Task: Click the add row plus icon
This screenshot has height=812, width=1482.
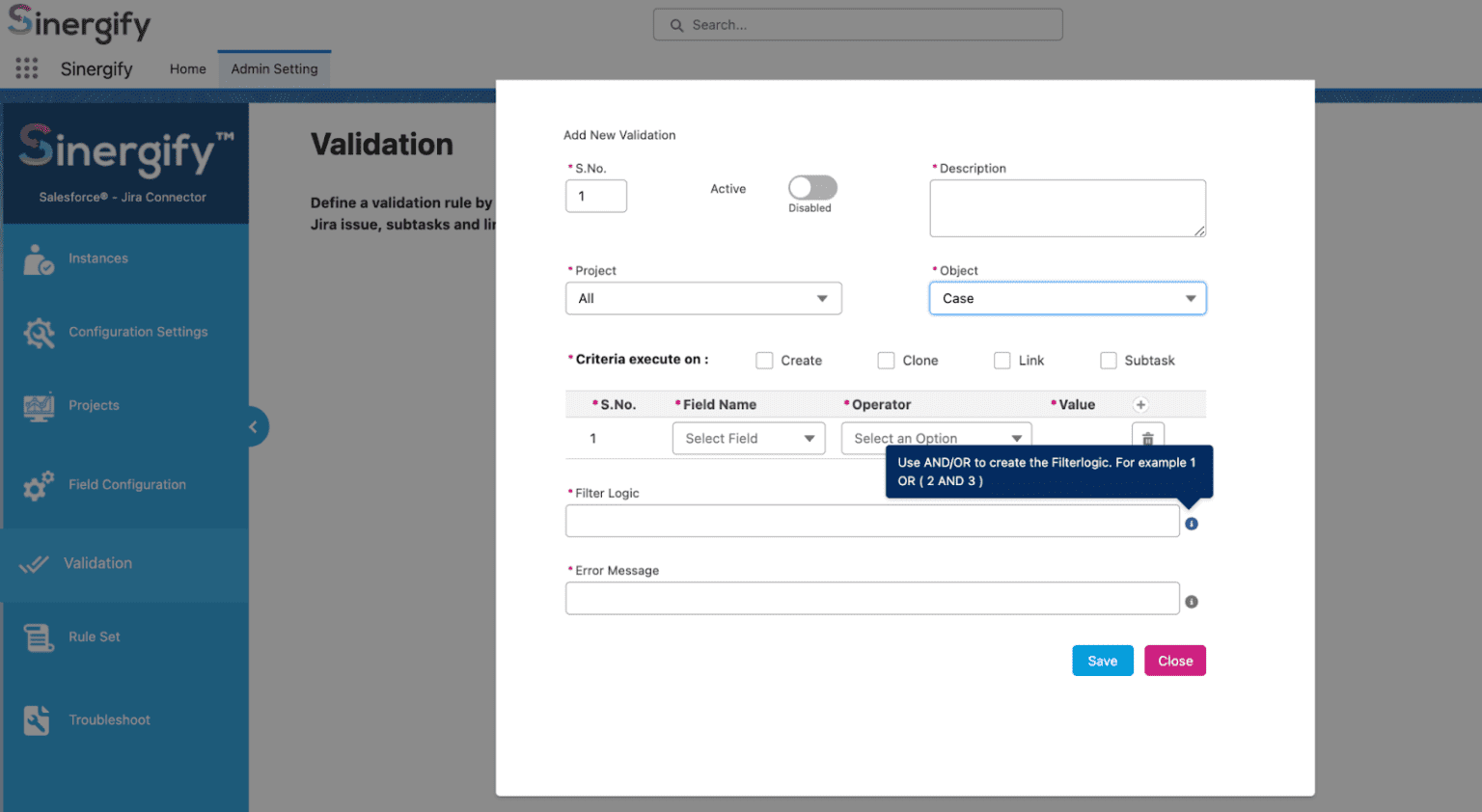Action: (1140, 405)
